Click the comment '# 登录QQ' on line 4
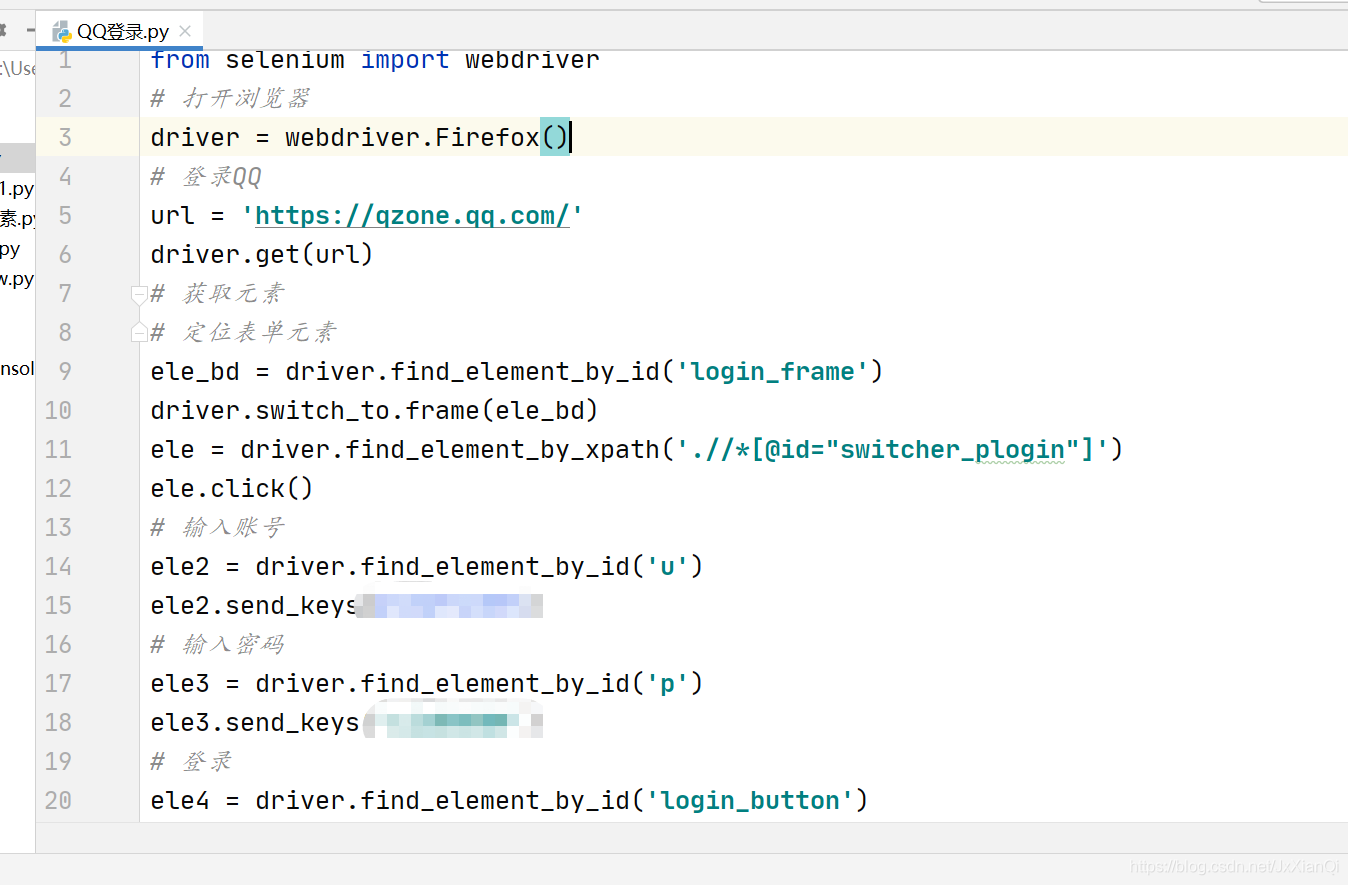The height and width of the screenshot is (885, 1348). tap(206, 177)
